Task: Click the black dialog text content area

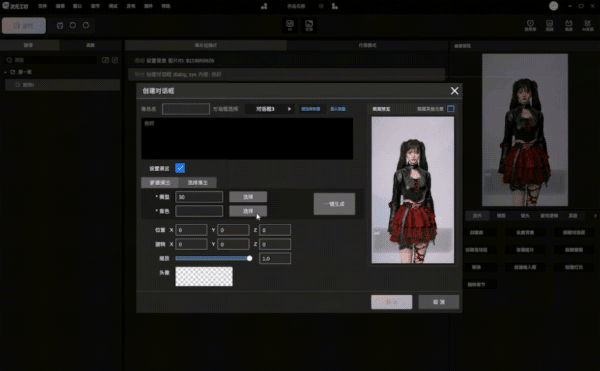Action: point(247,138)
